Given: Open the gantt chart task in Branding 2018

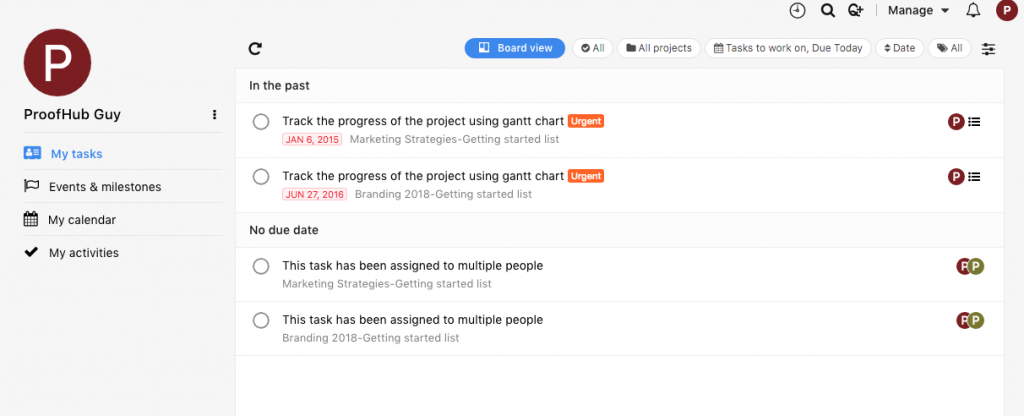Looking at the screenshot, I should 423,176.
